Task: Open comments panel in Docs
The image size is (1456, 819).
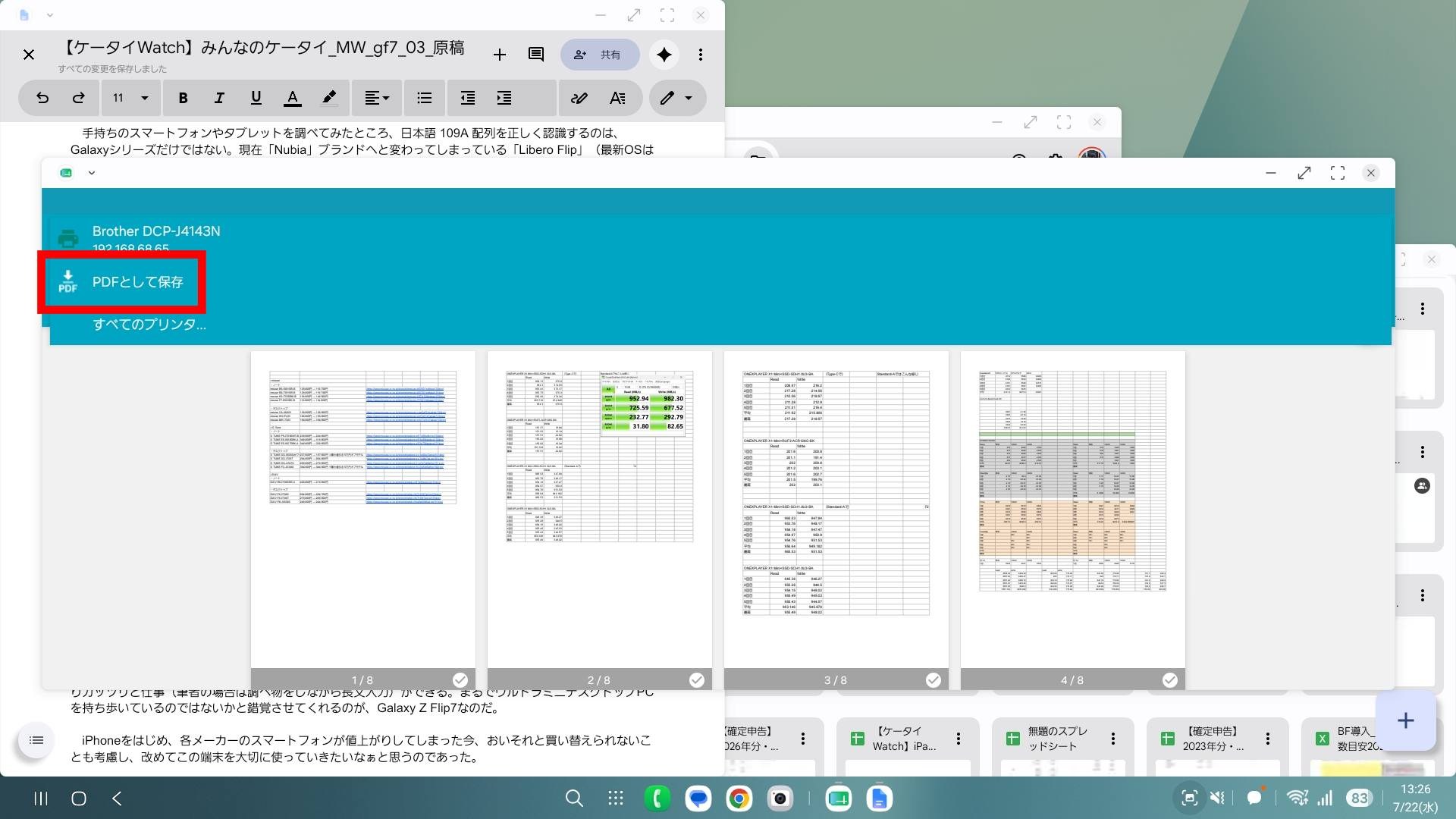Action: pos(536,55)
